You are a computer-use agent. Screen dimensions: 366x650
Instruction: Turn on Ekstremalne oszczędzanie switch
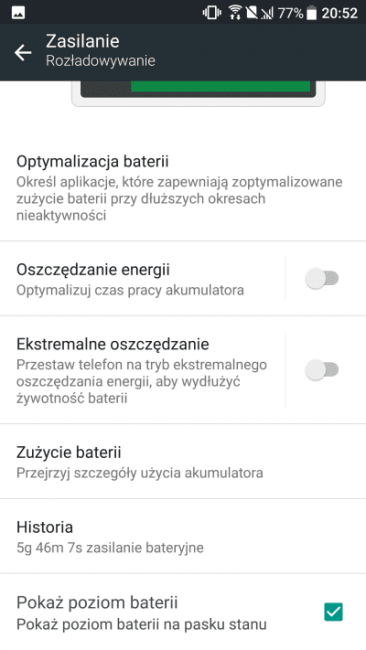[x=322, y=369]
